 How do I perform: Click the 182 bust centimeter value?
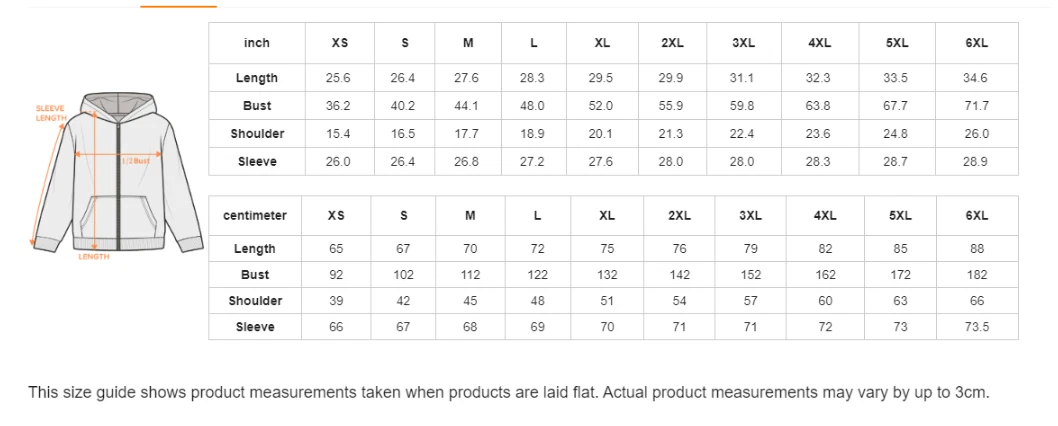click(x=977, y=275)
